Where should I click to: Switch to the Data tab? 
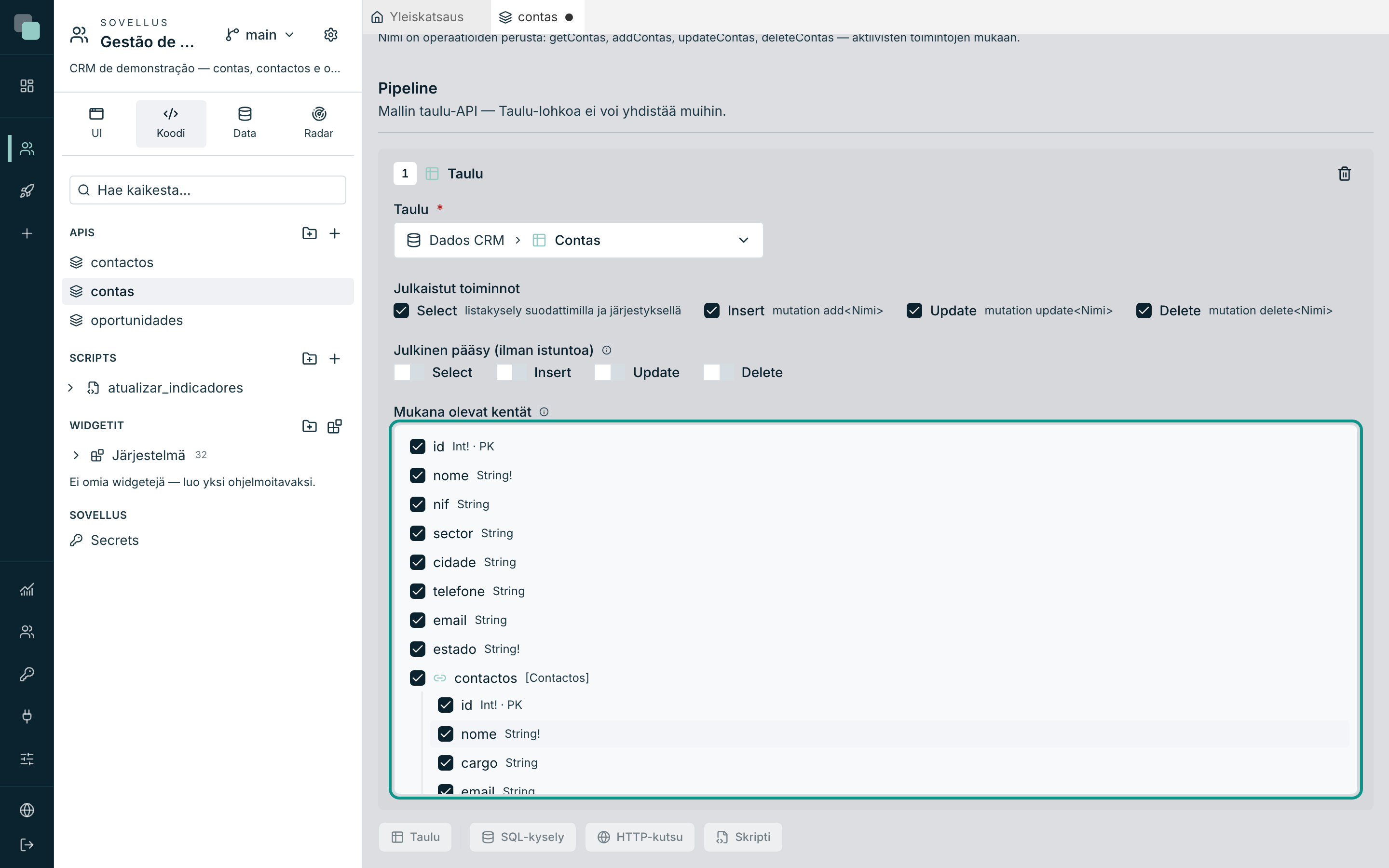pos(245,123)
